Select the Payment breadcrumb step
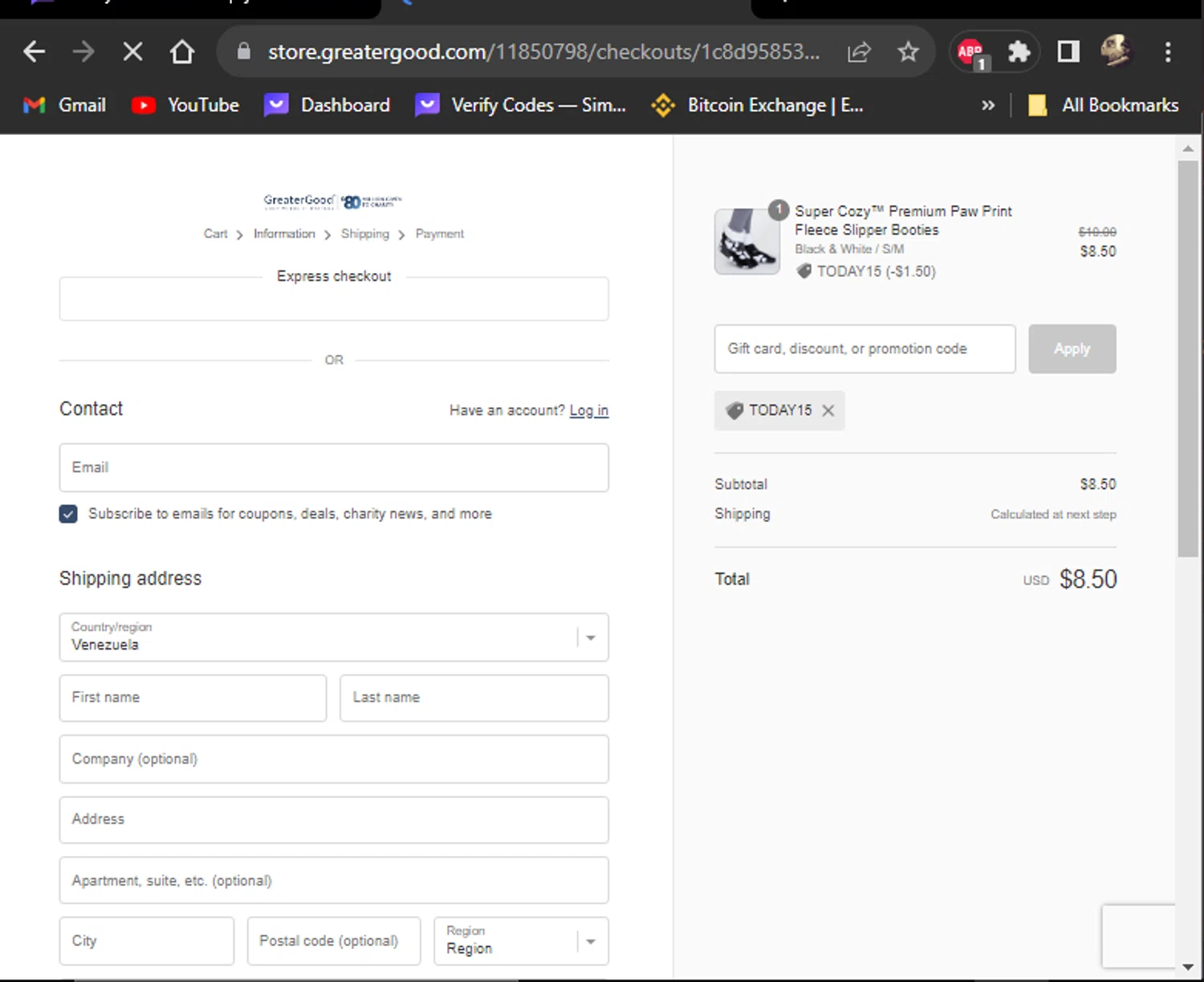The image size is (1204, 982). point(440,234)
